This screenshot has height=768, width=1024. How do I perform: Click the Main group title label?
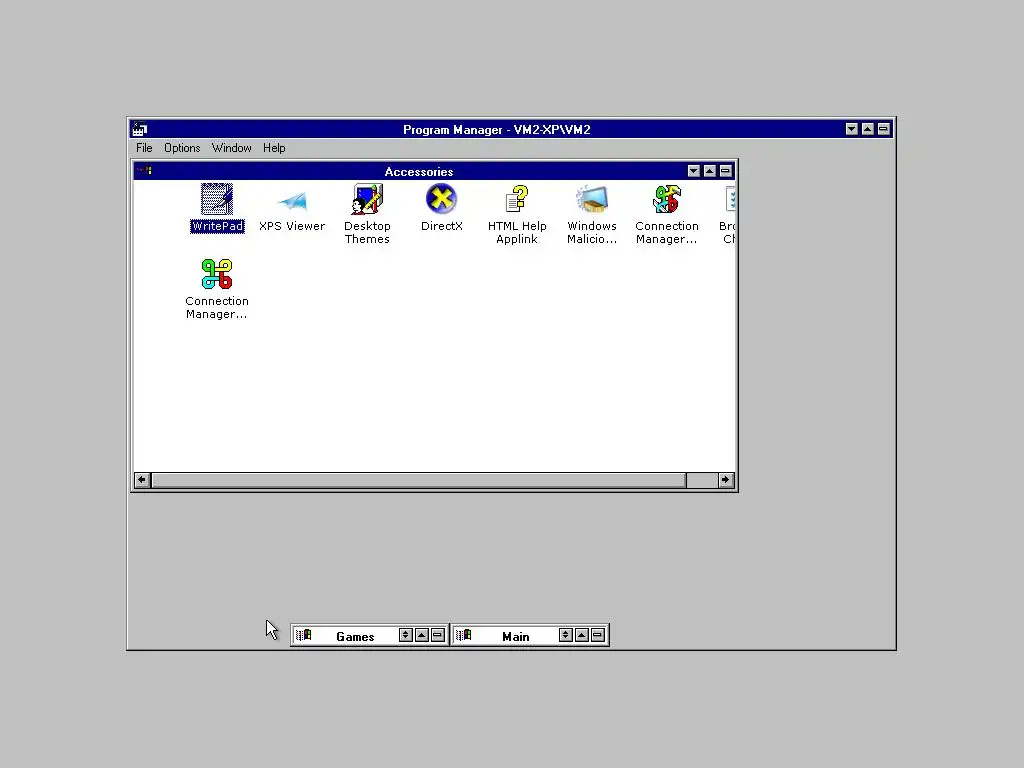(516, 637)
